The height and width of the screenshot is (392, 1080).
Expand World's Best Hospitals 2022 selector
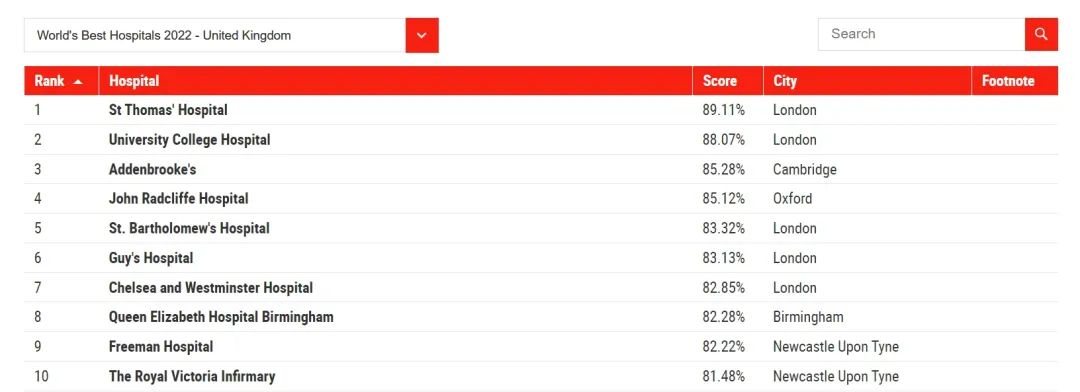pos(215,35)
